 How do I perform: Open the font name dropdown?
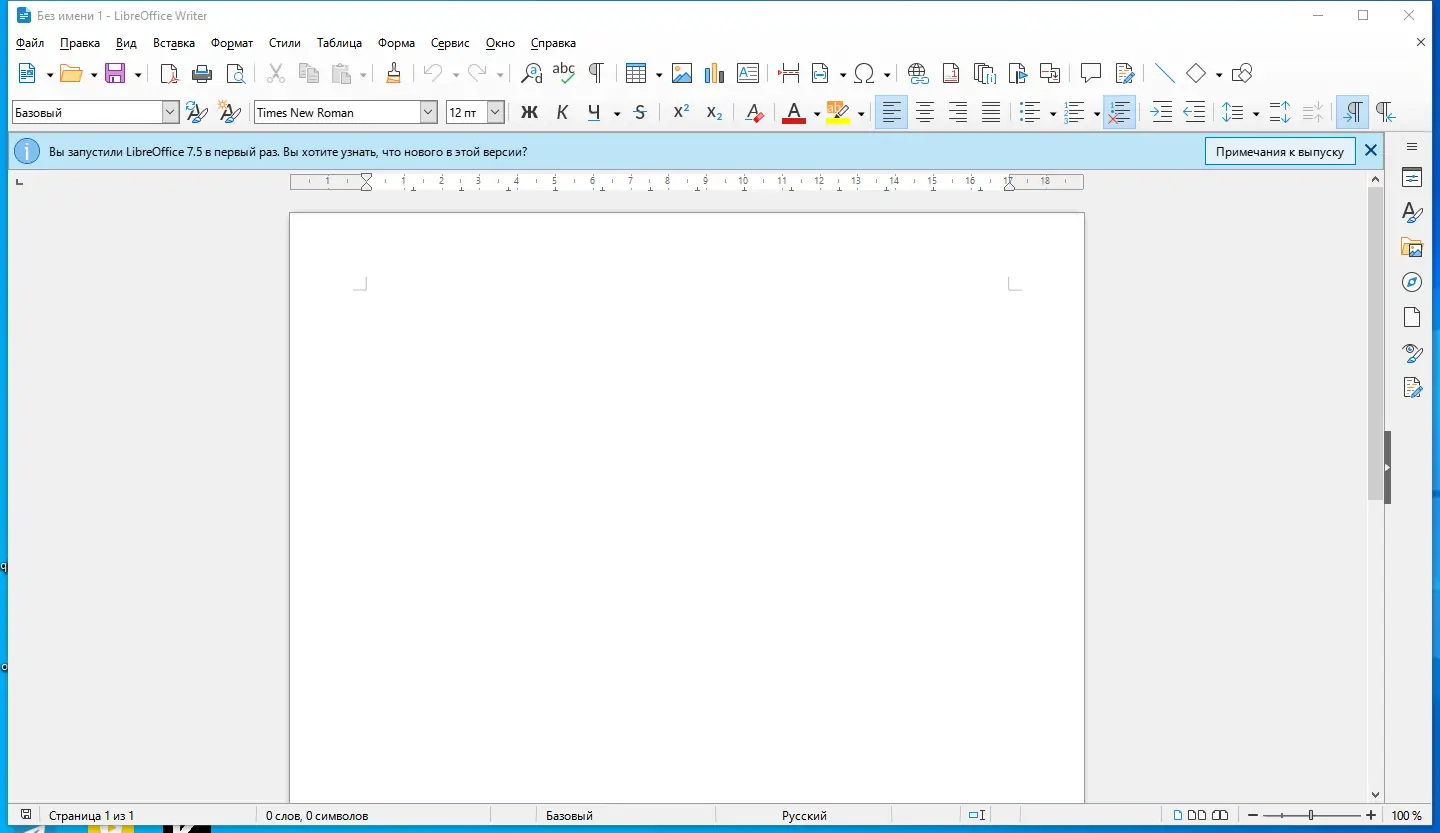428,112
